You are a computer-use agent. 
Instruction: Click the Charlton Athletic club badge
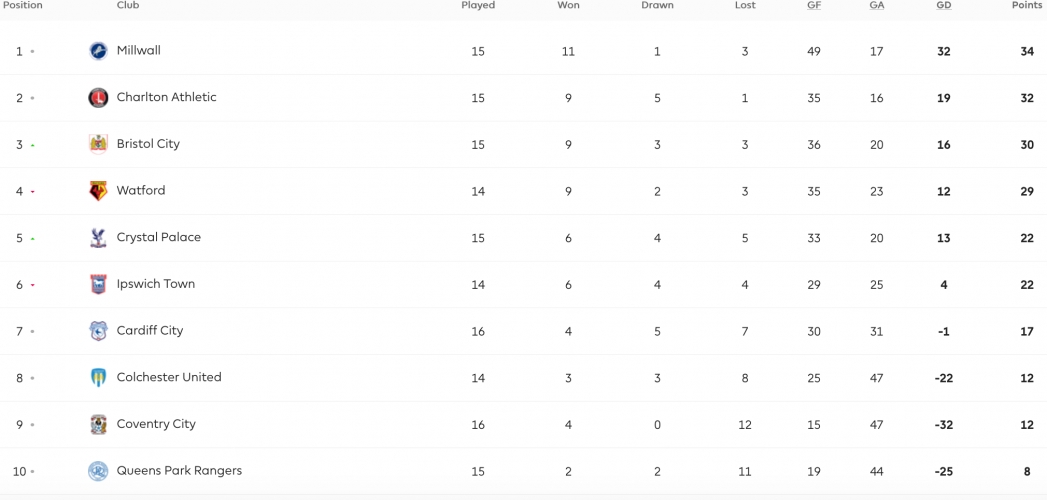(98, 97)
